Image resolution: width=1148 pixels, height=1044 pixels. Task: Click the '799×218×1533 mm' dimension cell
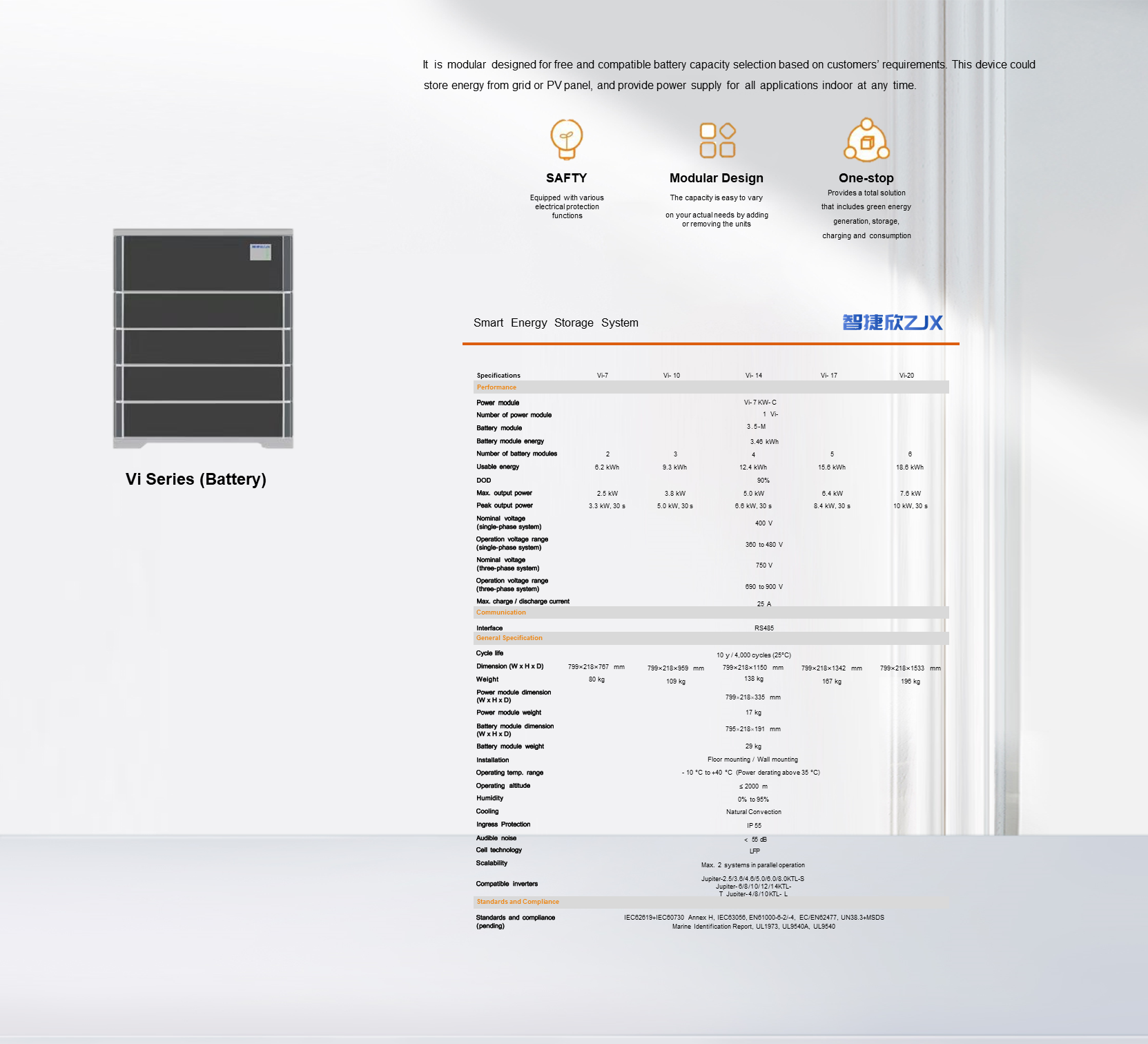(911, 668)
